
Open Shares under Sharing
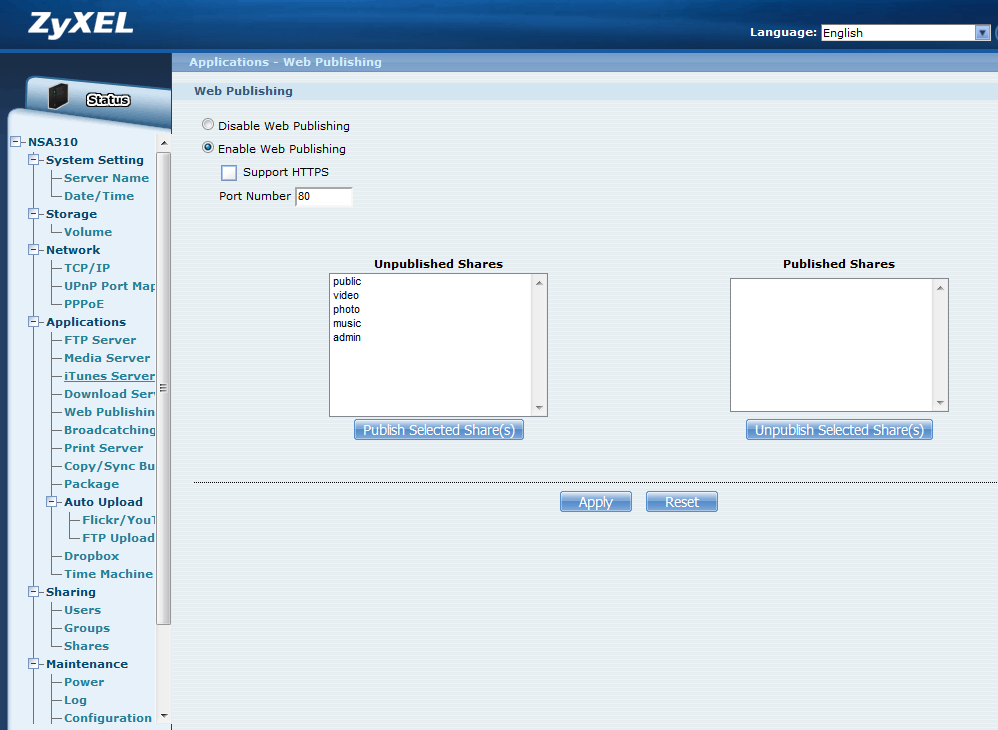(87, 646)
